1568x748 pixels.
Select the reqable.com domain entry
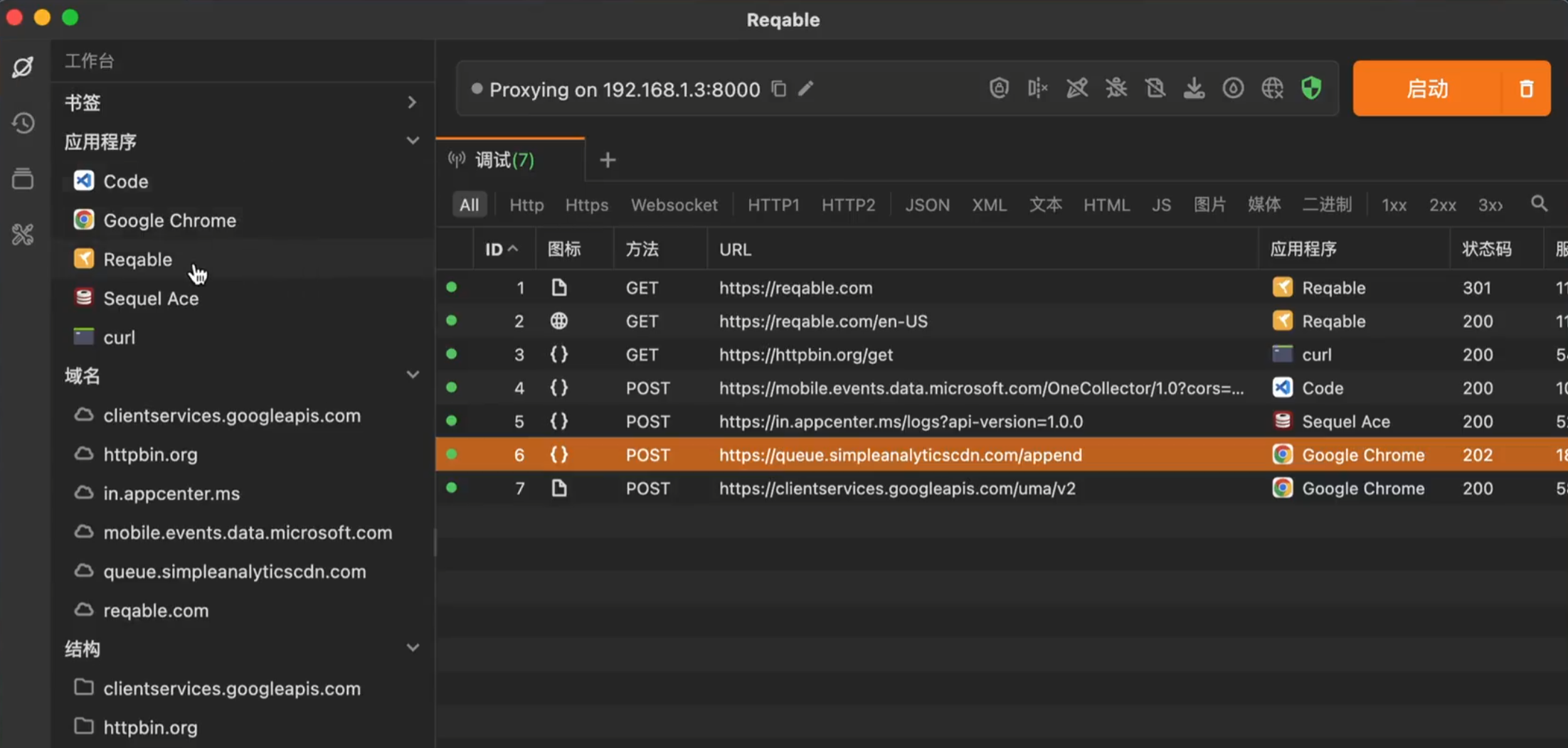242,610
